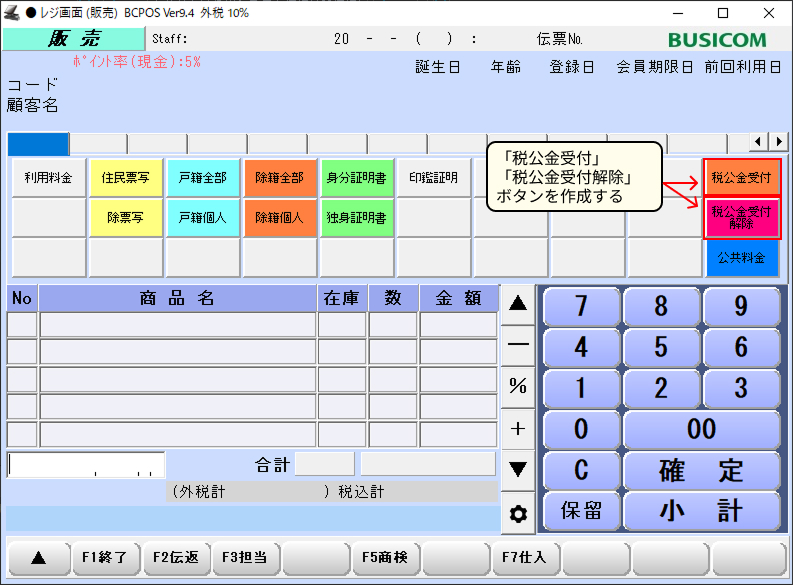
Task: Click F1終了 function key
Action: [x=106, y=558]
